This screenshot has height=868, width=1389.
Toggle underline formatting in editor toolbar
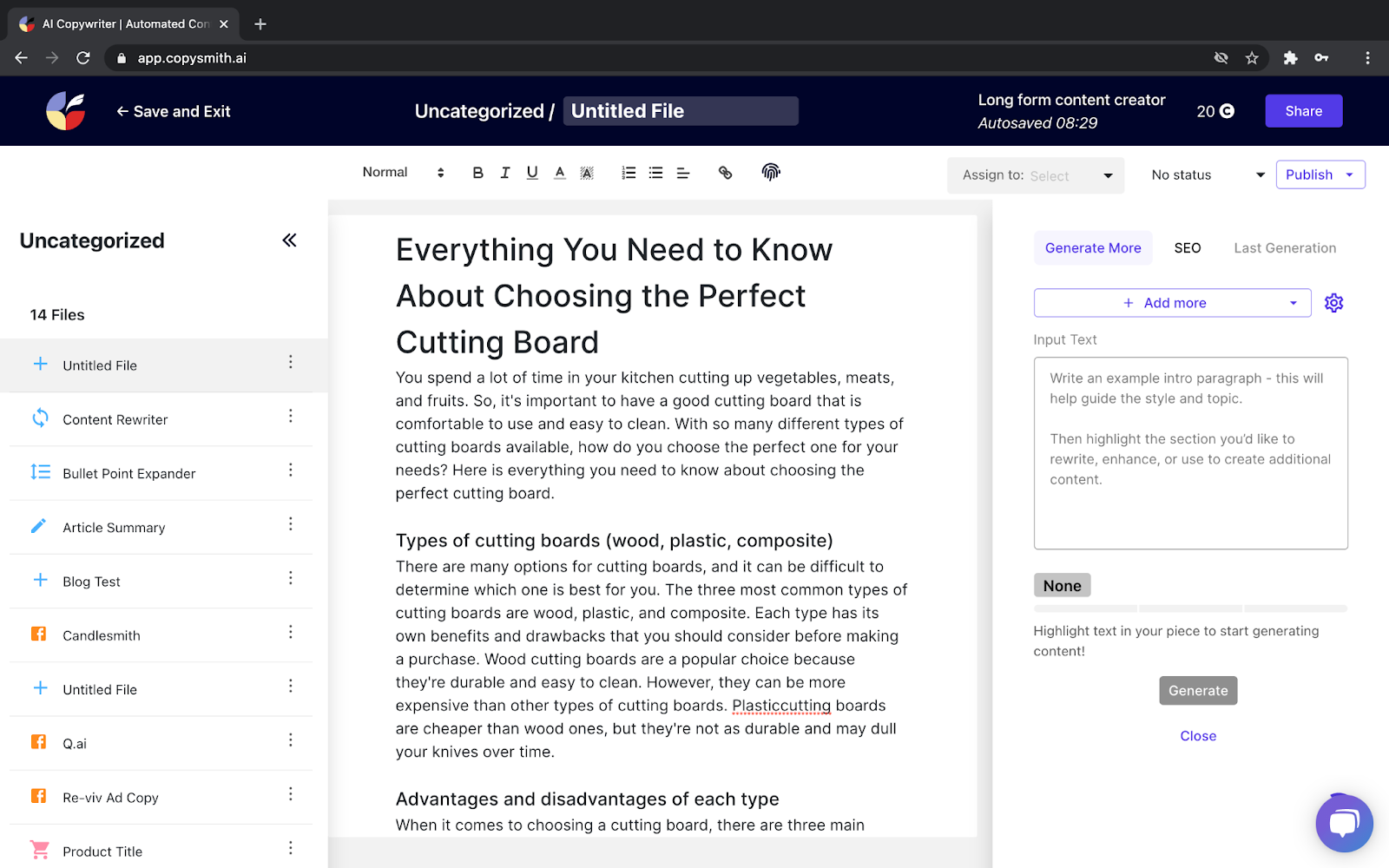pos(532,173)
